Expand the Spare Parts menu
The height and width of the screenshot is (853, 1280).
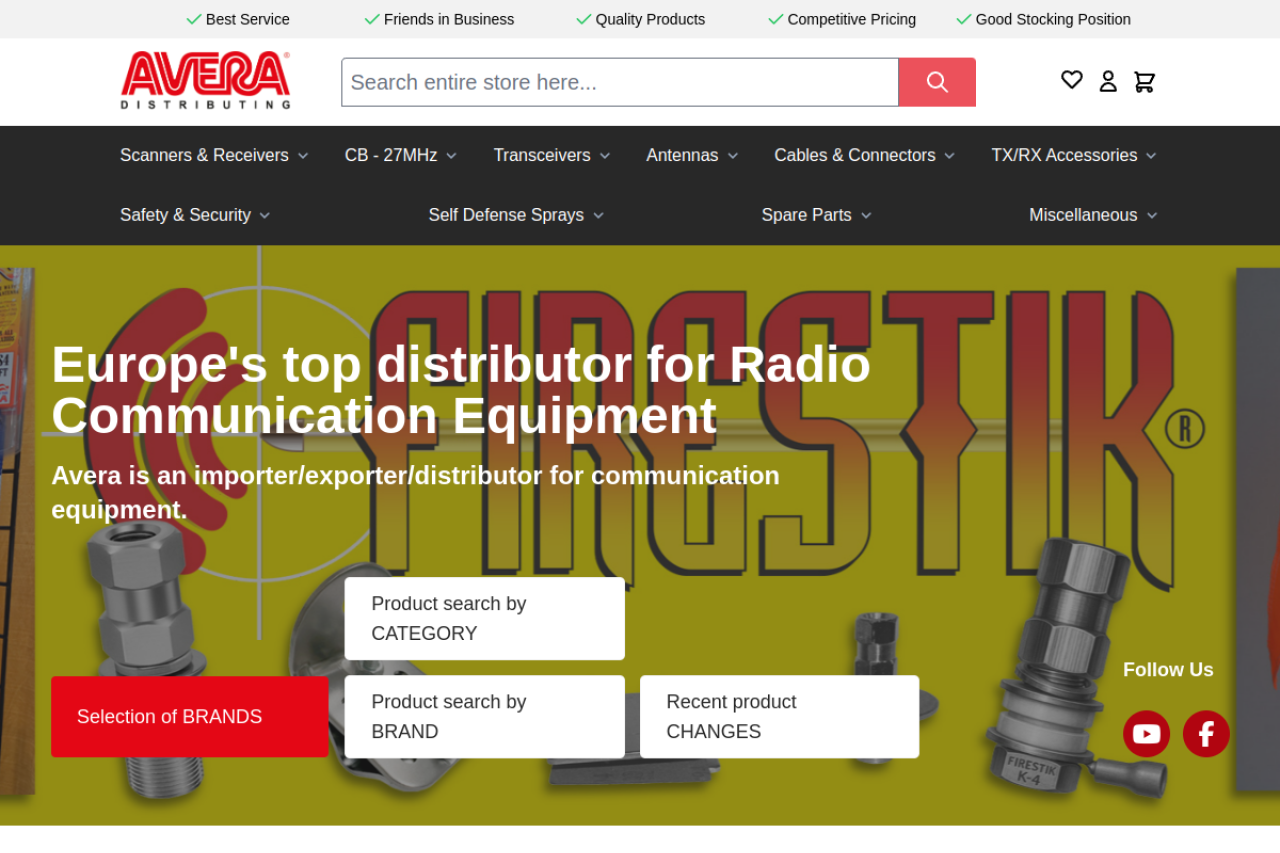tap(816, 215)
